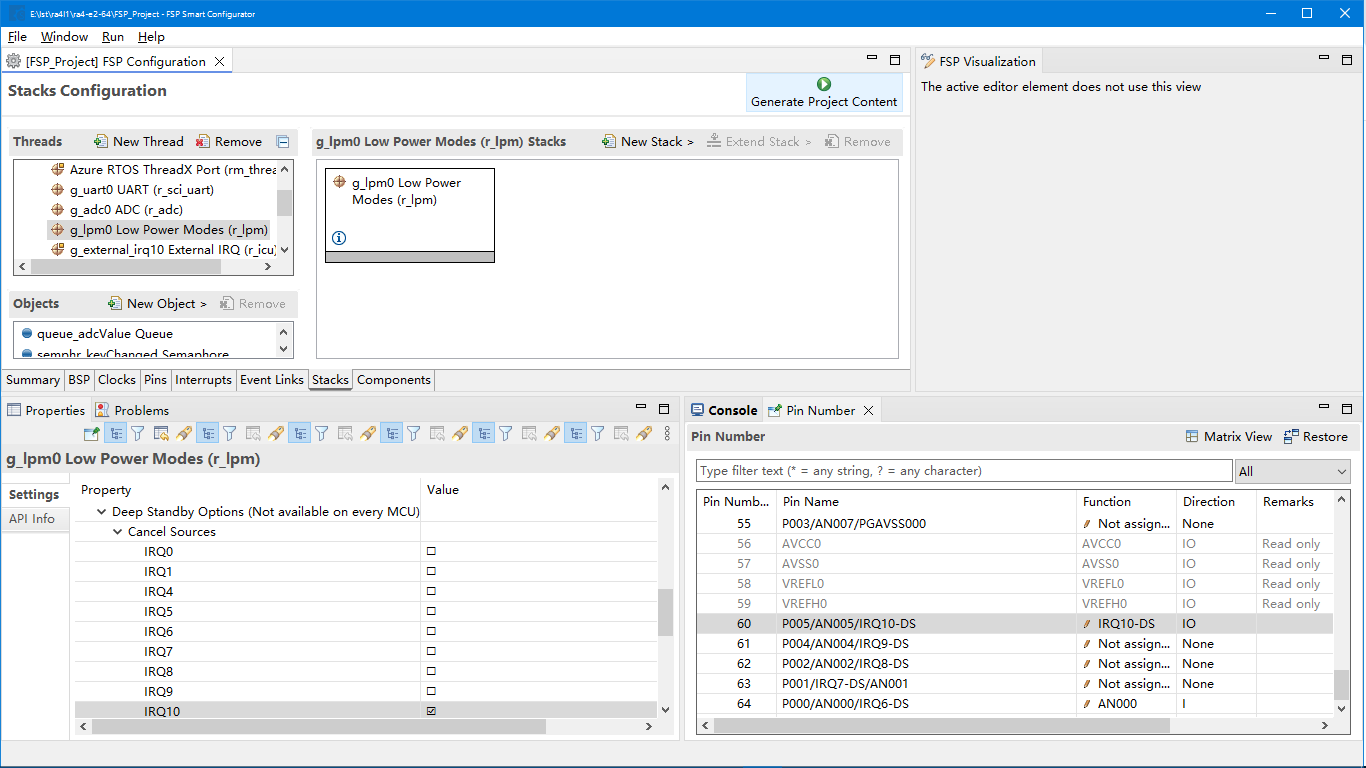Image resolution: width=1366 pixels, height=768 pixels.
Task: Open the New Object dropdown menu
Action: (157, 304)
